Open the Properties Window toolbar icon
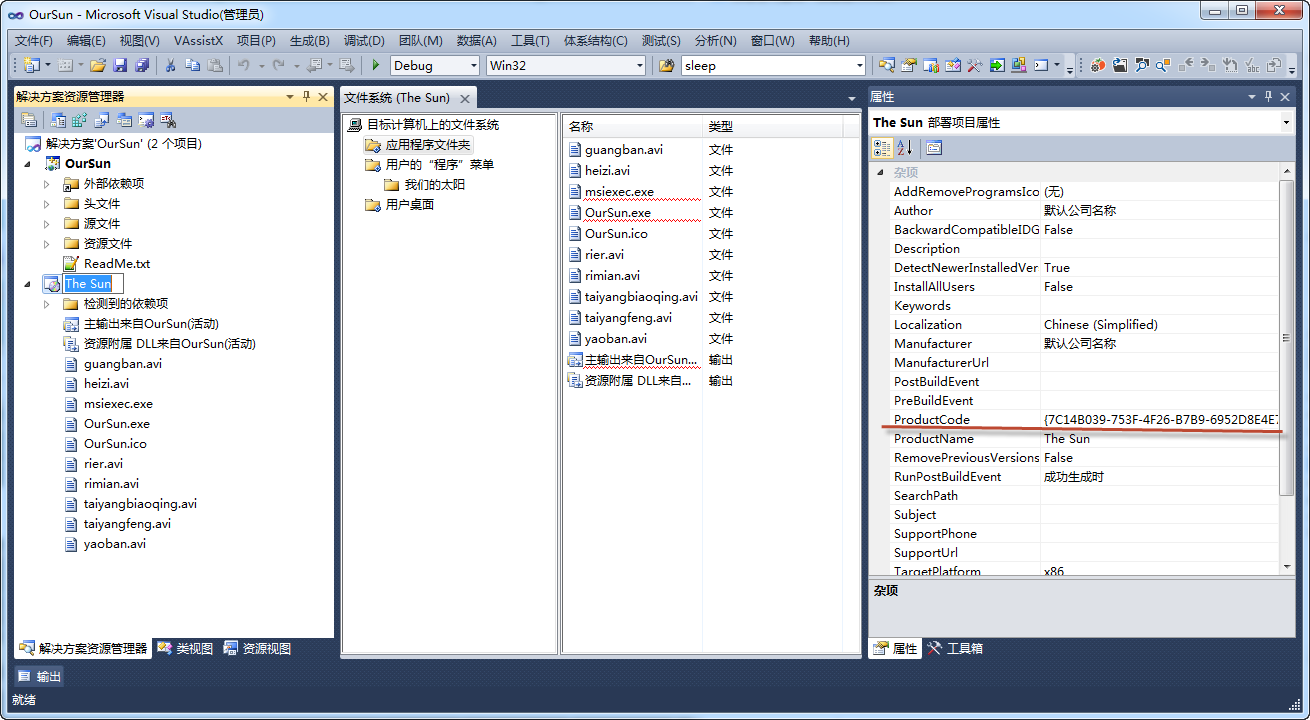The height and width of the screenshot is (720, 1310). [x=909, y=65]
